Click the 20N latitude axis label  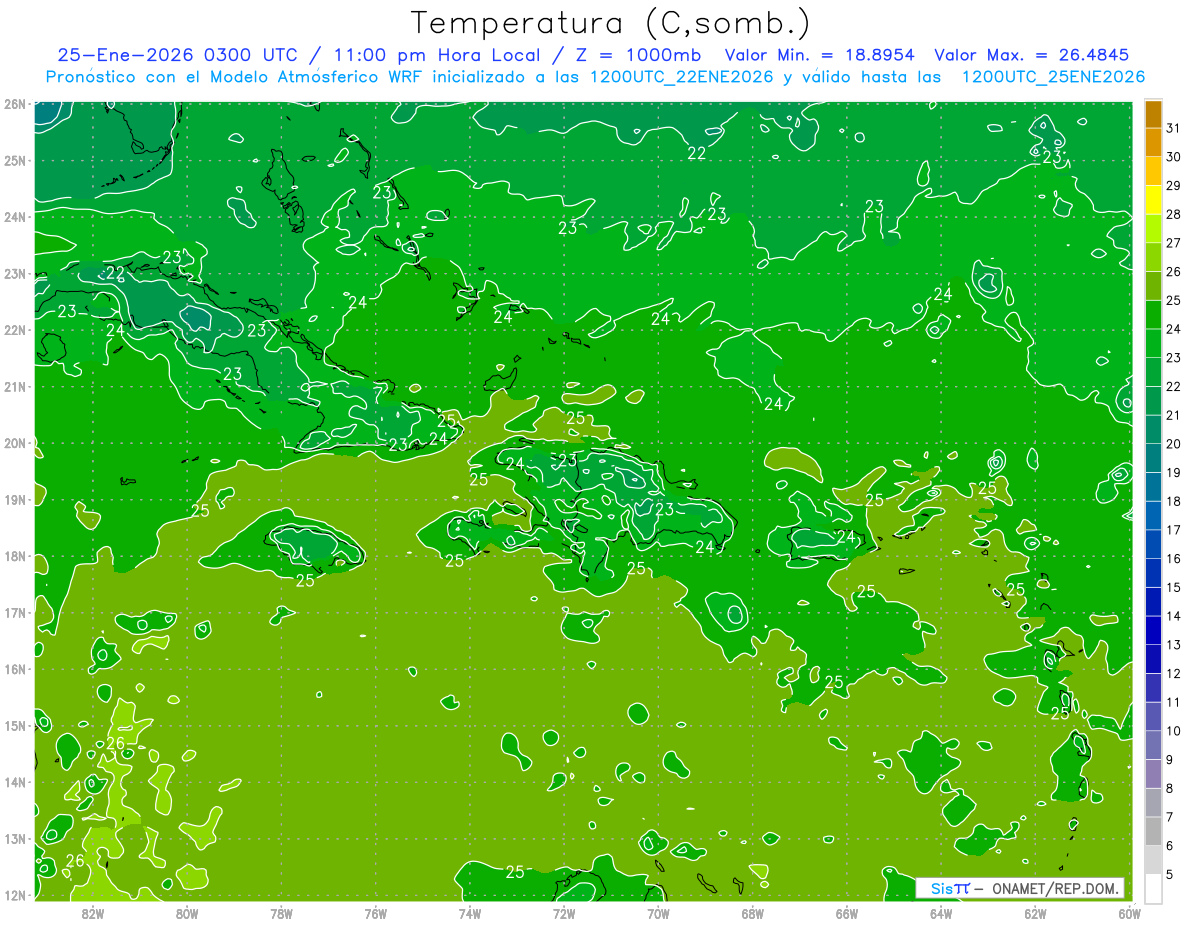point(14,443)
